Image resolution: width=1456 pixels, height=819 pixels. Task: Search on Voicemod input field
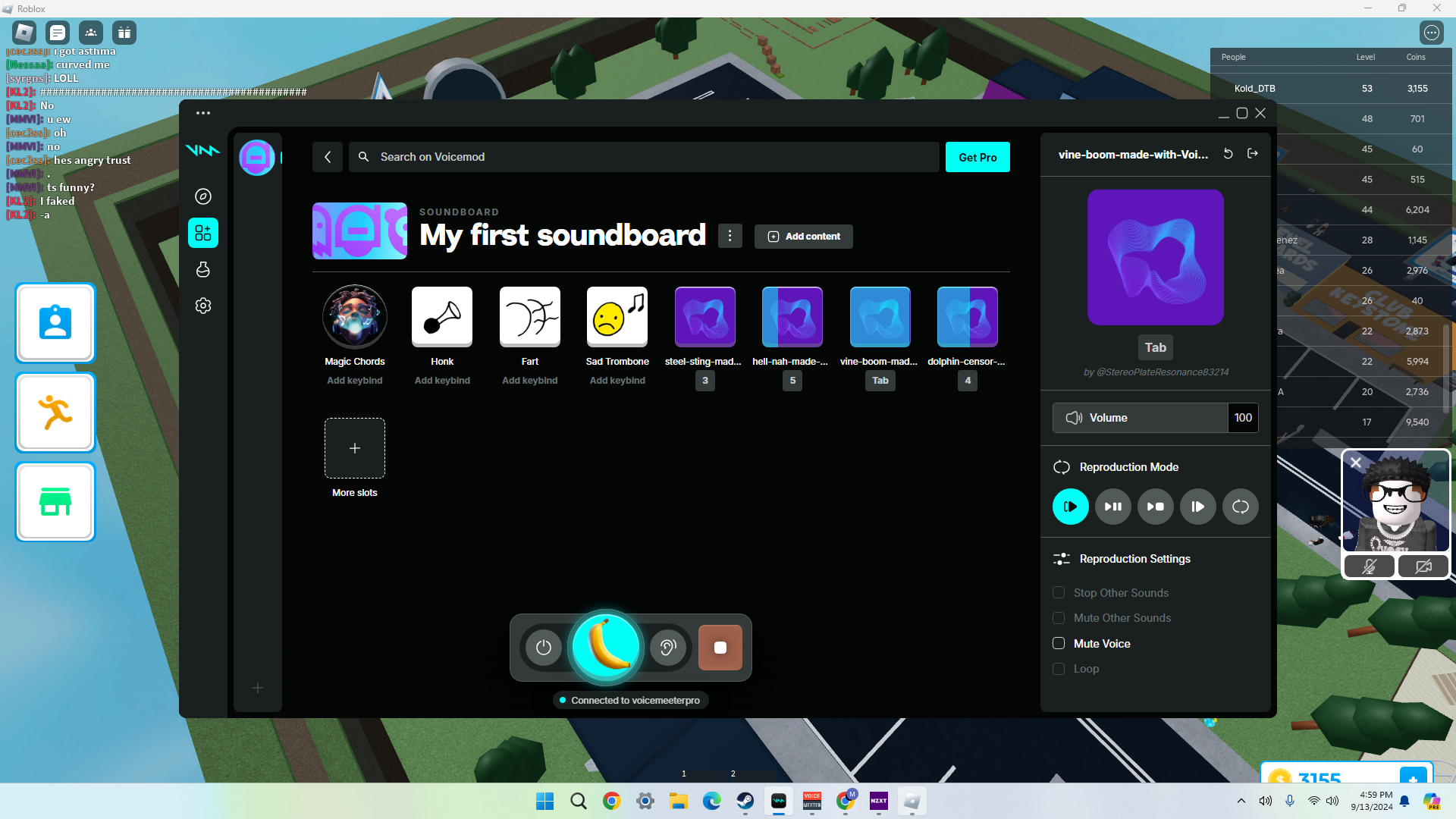pyautogui.click(x=644, y=157)
